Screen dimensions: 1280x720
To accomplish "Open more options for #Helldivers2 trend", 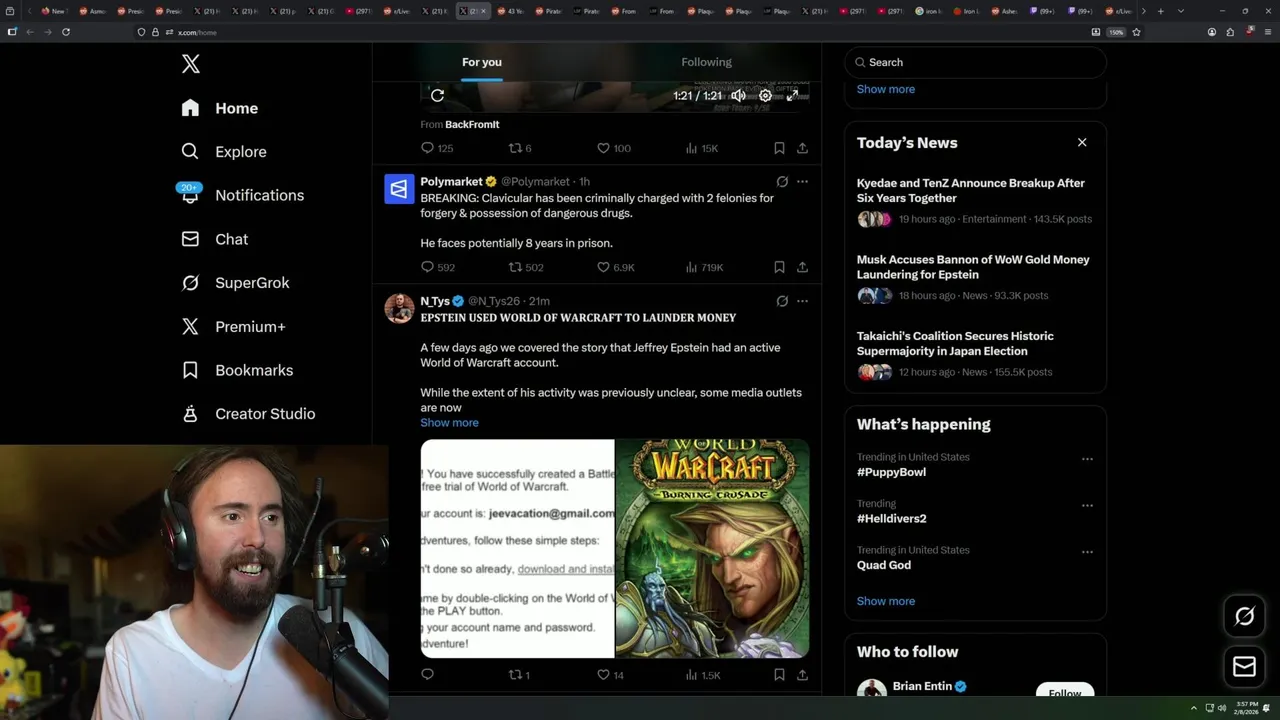I will [x=1087, y=506].
